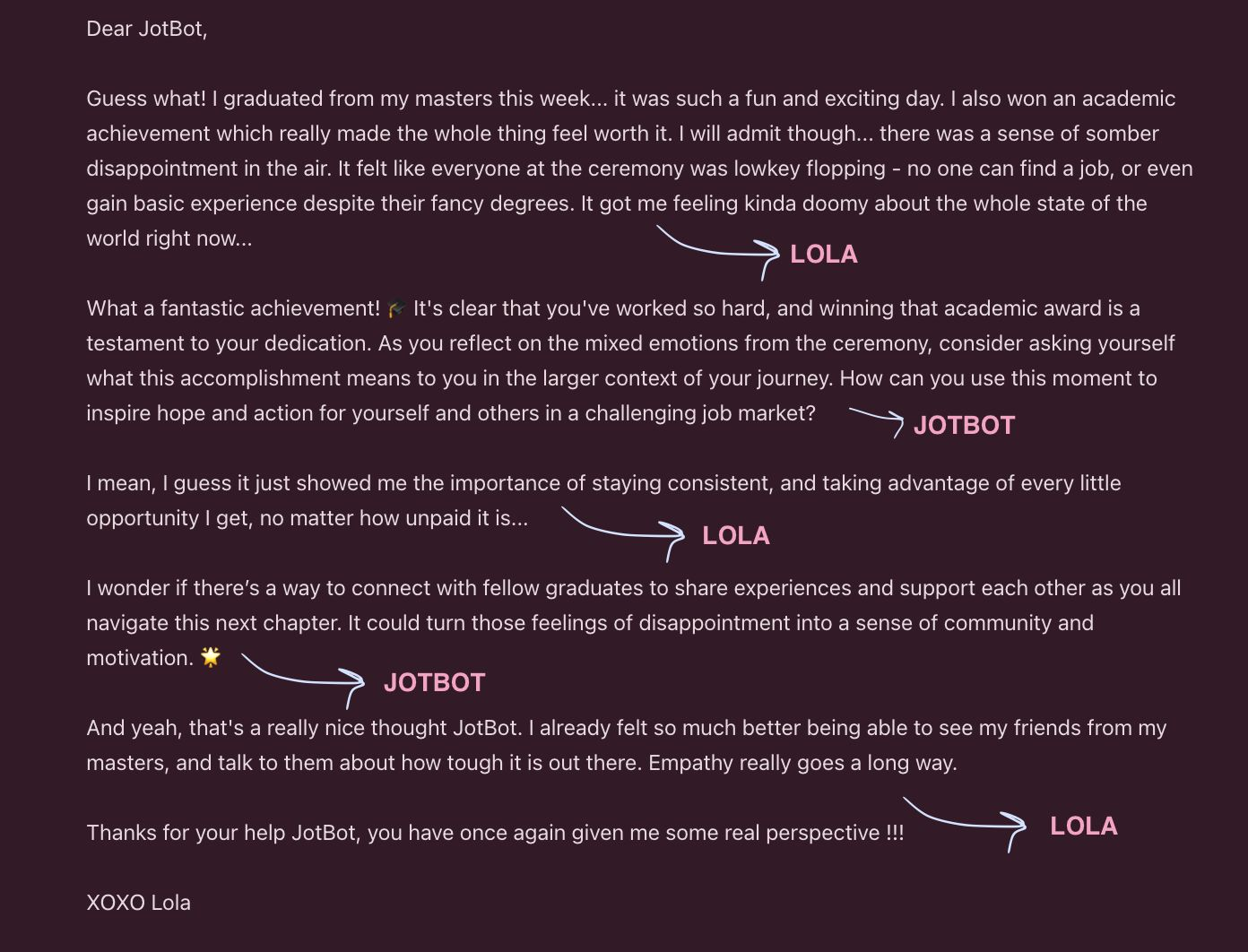This screenshot has width=1248, height=952.
Task: Click the arrow after "challenging job market?"
Action: click(x=877, y=419)
